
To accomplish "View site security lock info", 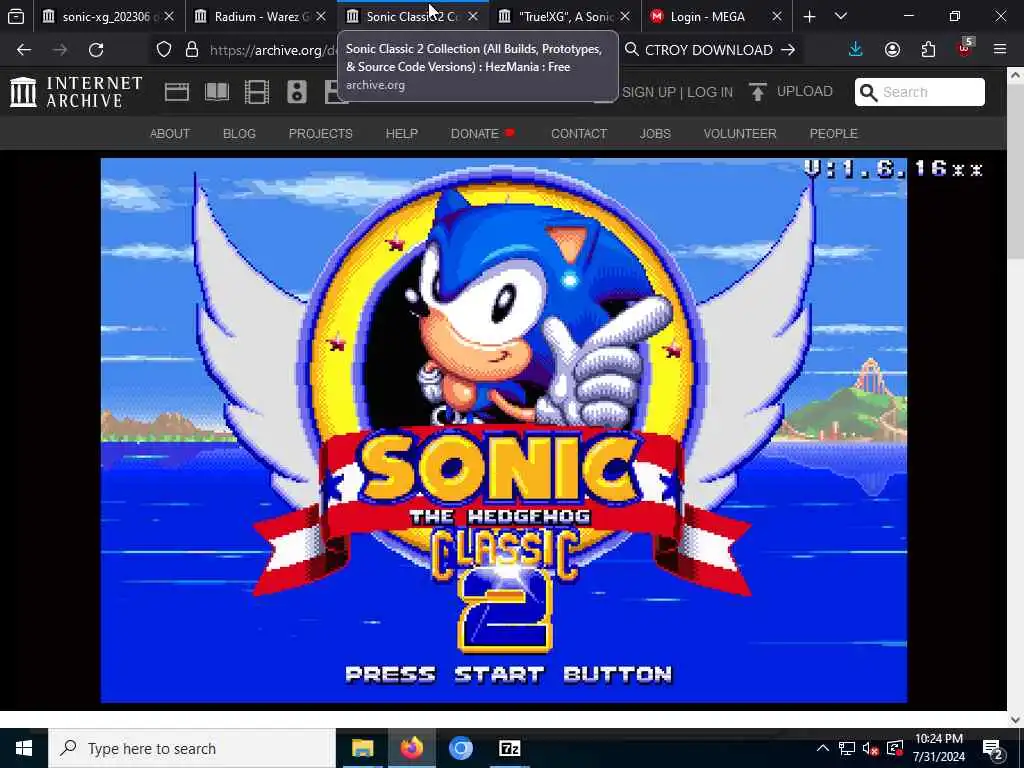I will (192, 50).
